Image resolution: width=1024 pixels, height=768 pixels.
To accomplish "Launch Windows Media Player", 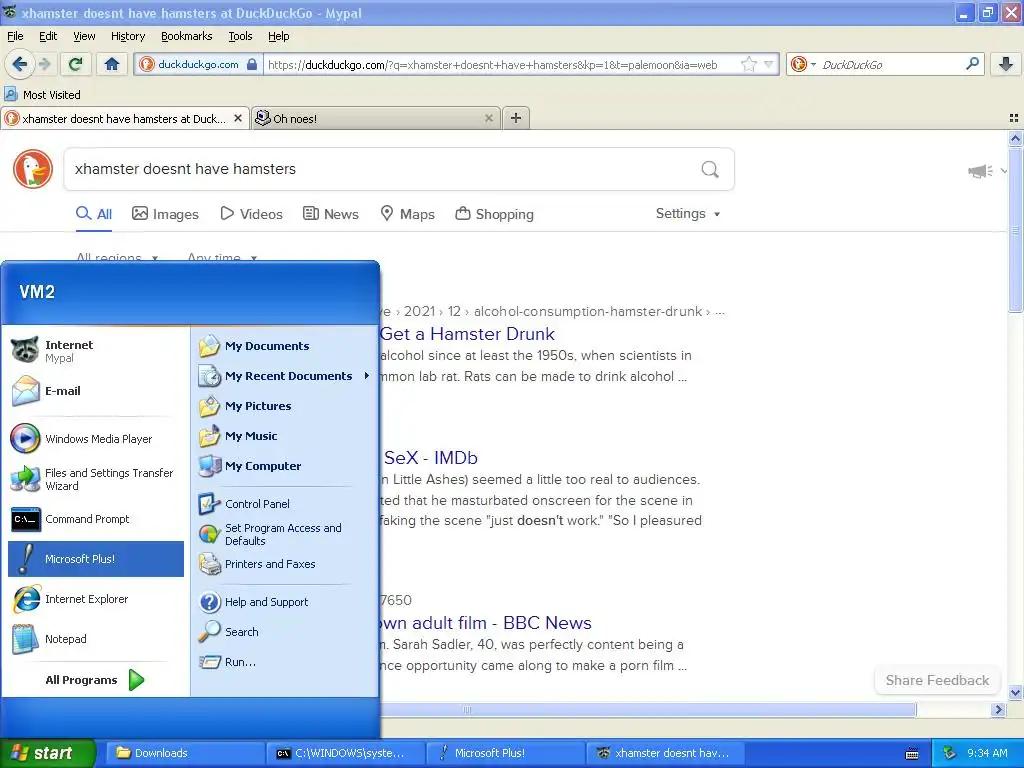I will click(x=95, y=439).
